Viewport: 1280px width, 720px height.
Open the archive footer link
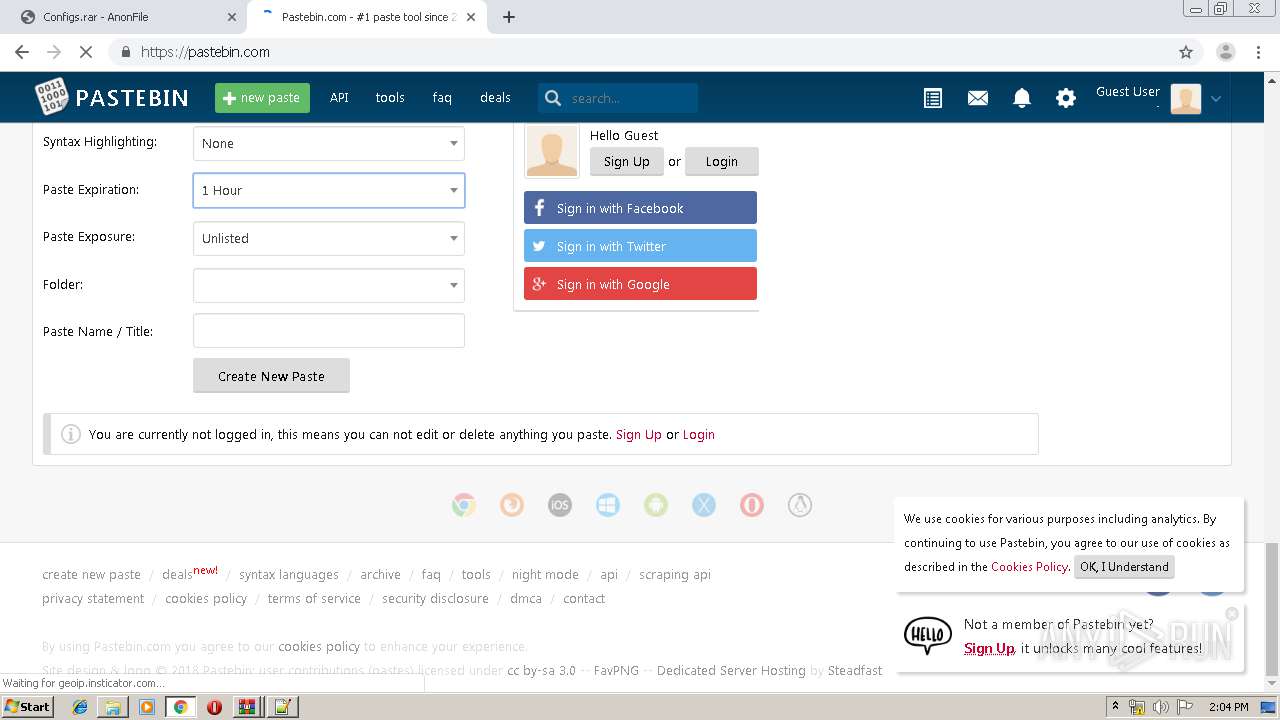380,575
